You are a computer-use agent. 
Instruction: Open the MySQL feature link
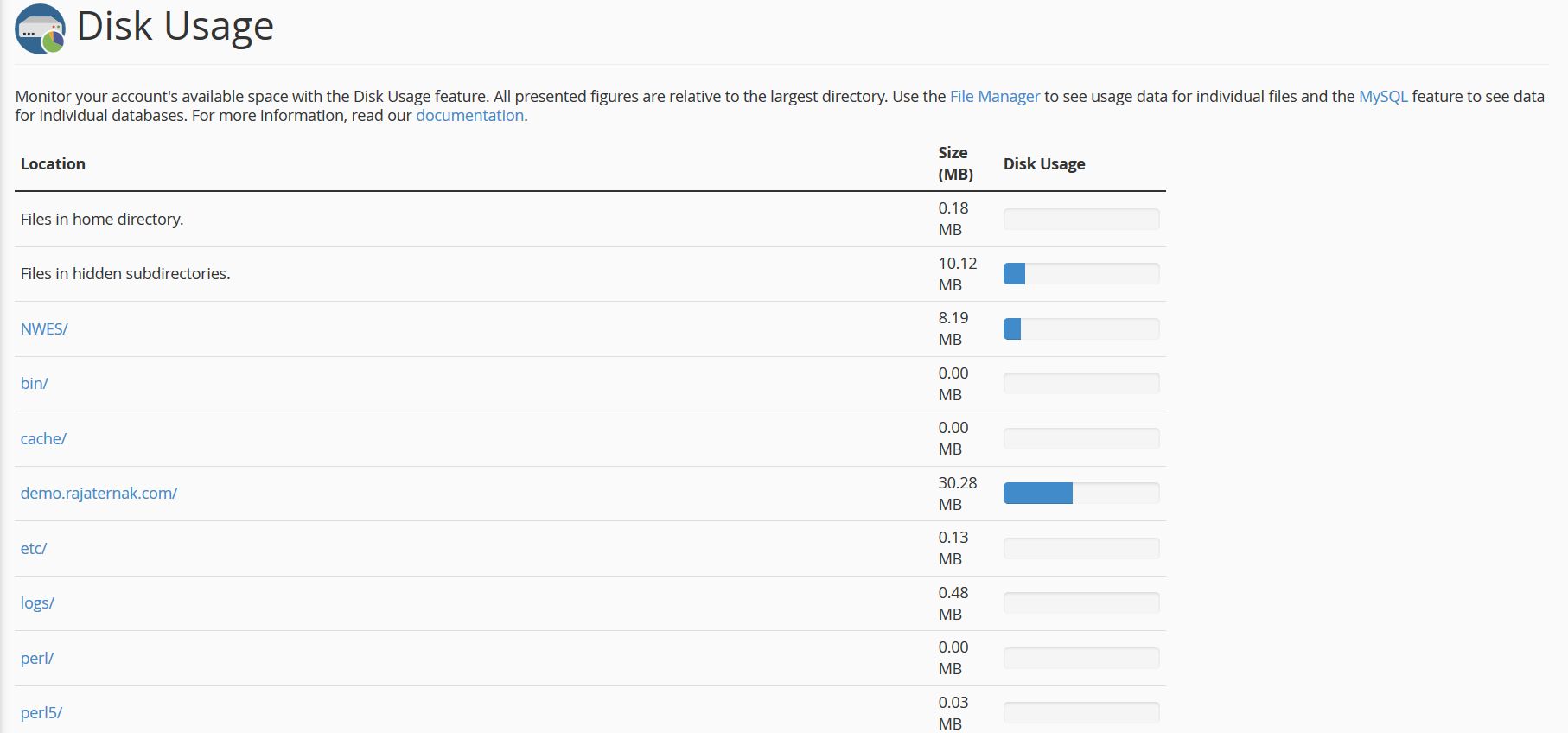1382,97
